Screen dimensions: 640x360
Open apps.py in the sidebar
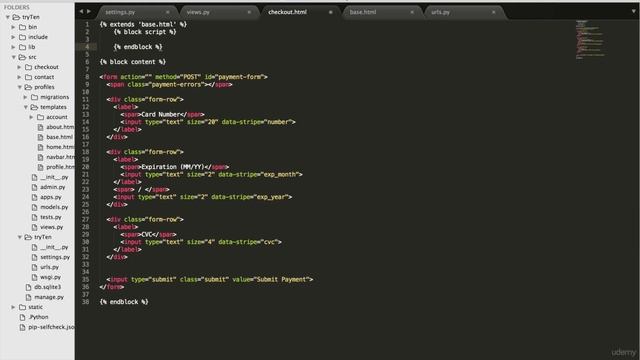(x=51, y=197)
